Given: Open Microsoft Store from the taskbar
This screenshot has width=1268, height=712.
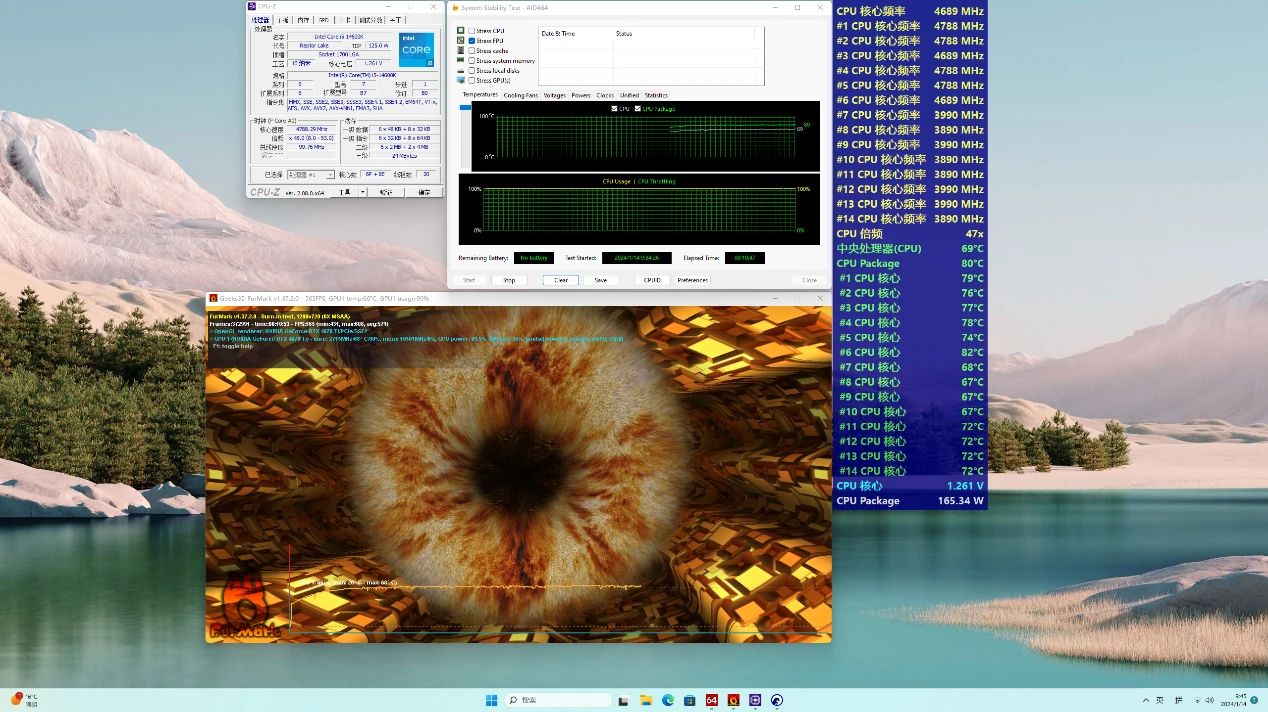Looking at the screenshot, I should point(690,700).
